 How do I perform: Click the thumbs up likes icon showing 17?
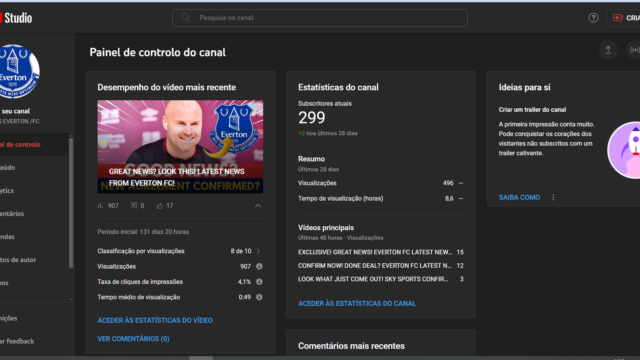[160, 206]
